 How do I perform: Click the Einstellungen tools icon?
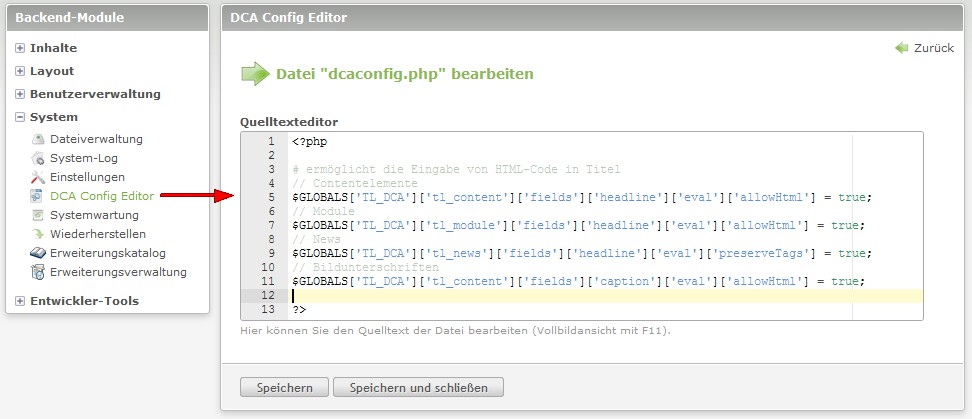[x=38, y=177]
